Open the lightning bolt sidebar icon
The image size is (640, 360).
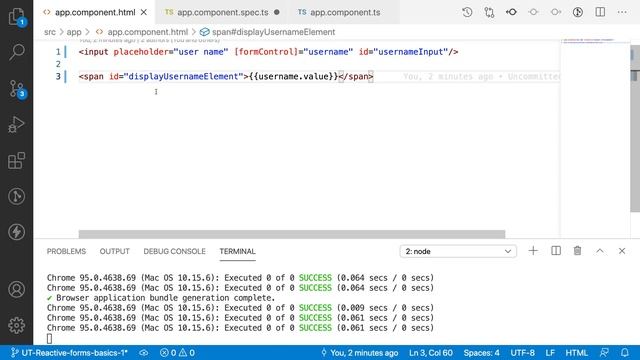point(16,232)
